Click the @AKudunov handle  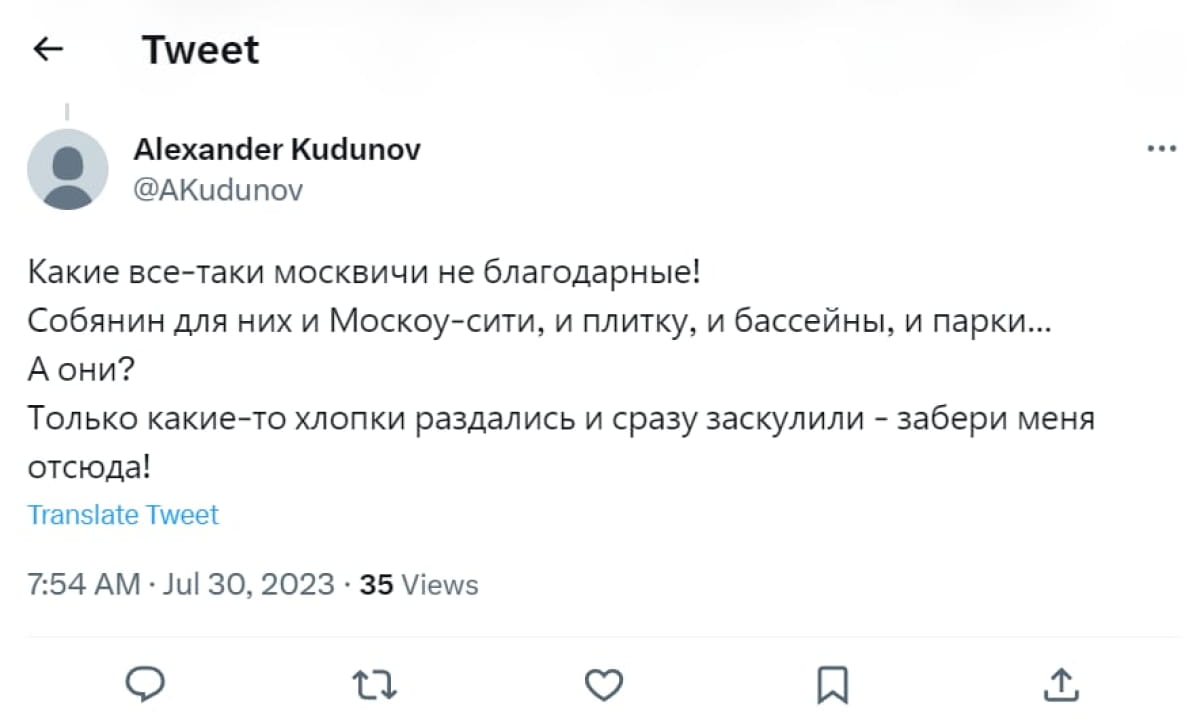(x=217, y=189)
